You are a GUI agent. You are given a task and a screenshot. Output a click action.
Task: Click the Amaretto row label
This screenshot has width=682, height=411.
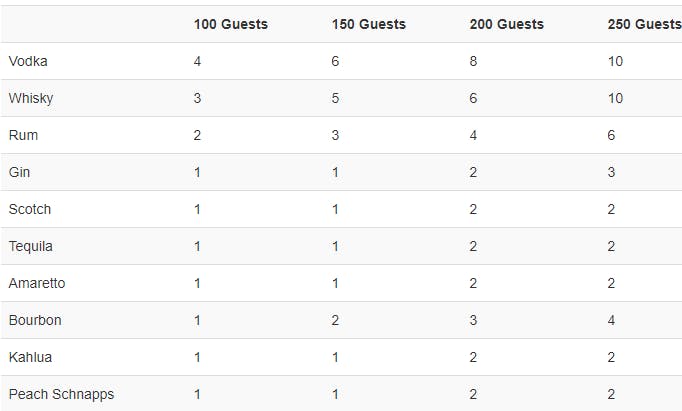(37, 283)
